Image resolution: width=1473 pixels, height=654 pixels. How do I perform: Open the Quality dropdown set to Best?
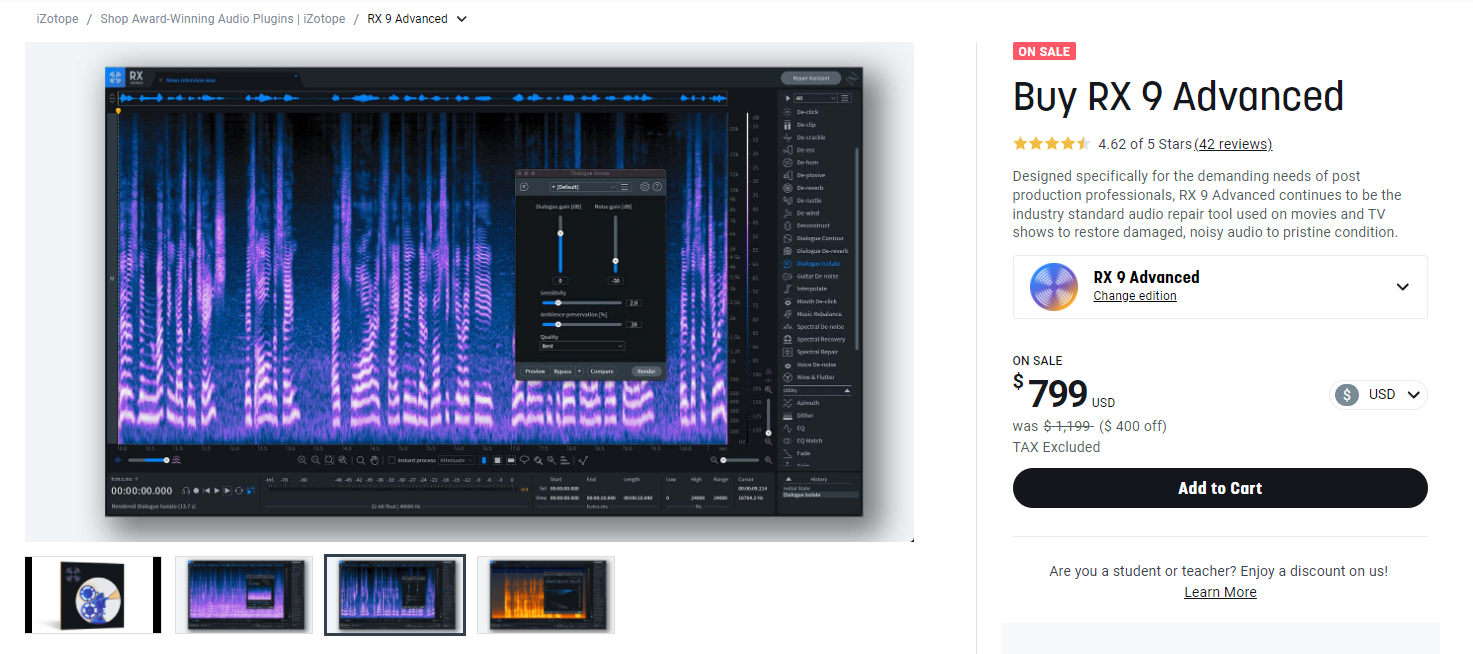(x=582, y=346)
